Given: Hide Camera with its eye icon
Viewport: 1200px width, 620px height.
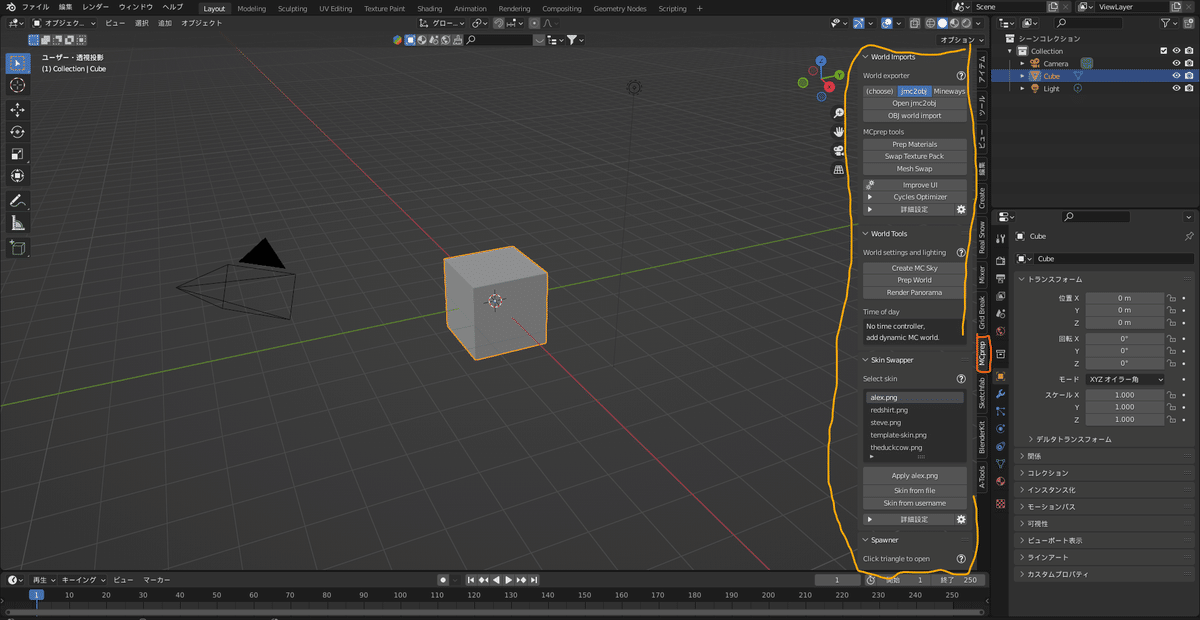Looking at the screenshot, I should pyautogui.click(x=1176, y=63).
